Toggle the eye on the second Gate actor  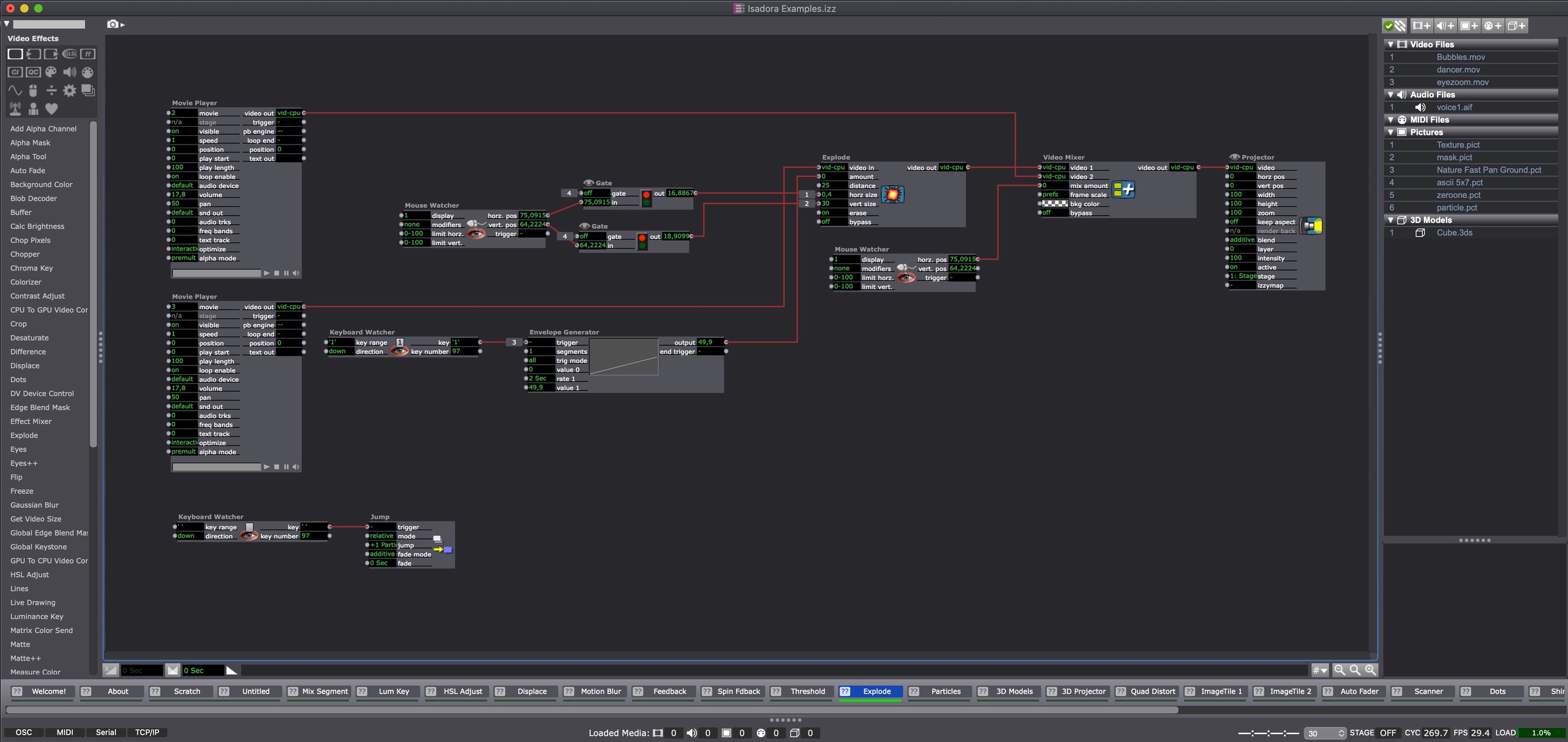pos(584,227)
